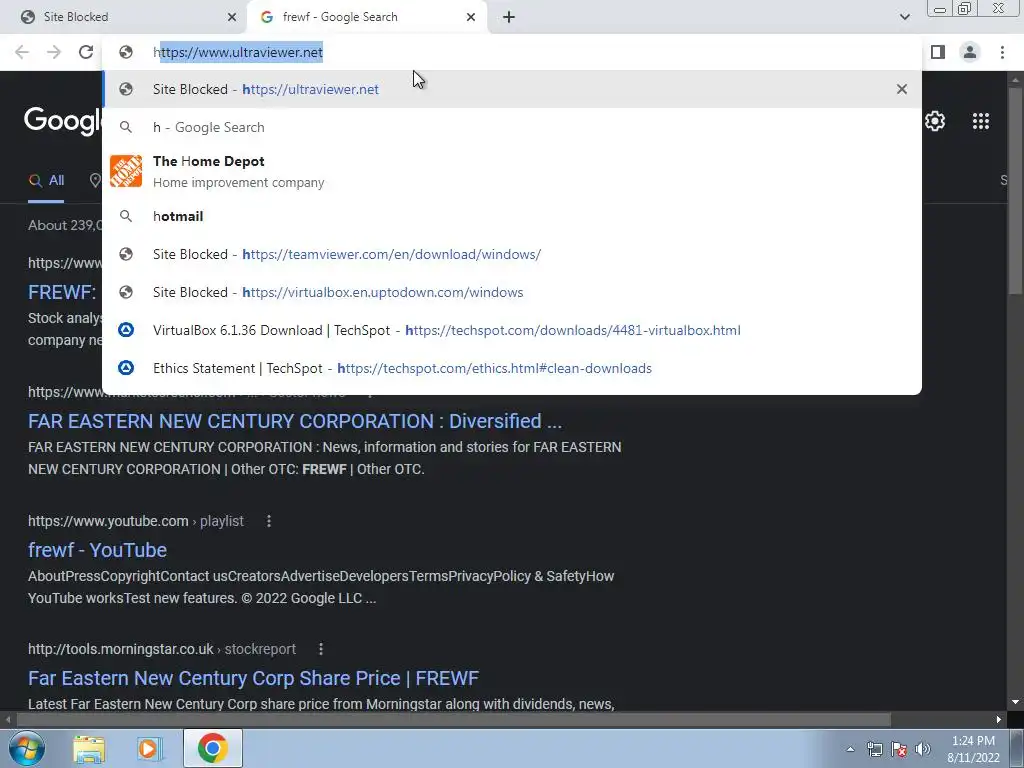Open the frewf - YouTube result
This screenshot has width=1024, height=768.
click(97, 550)
